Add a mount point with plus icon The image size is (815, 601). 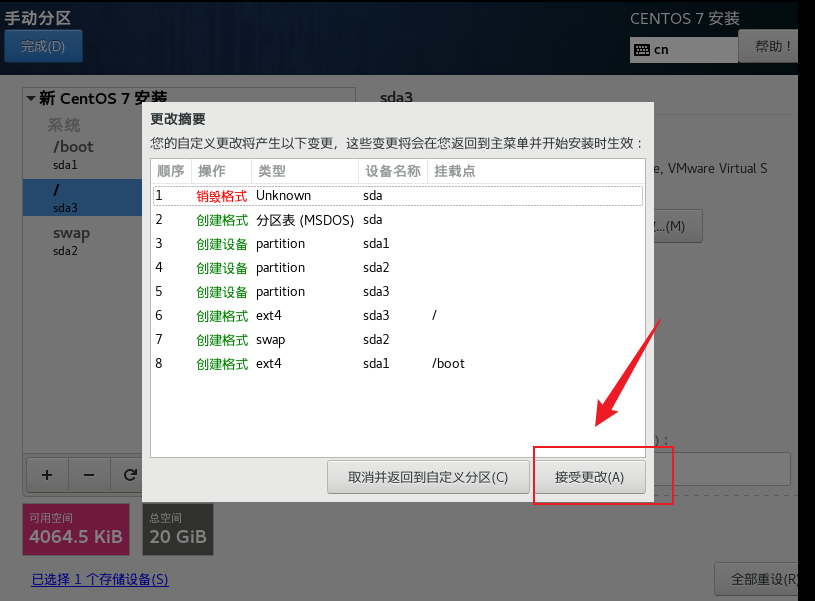[47, 475]
